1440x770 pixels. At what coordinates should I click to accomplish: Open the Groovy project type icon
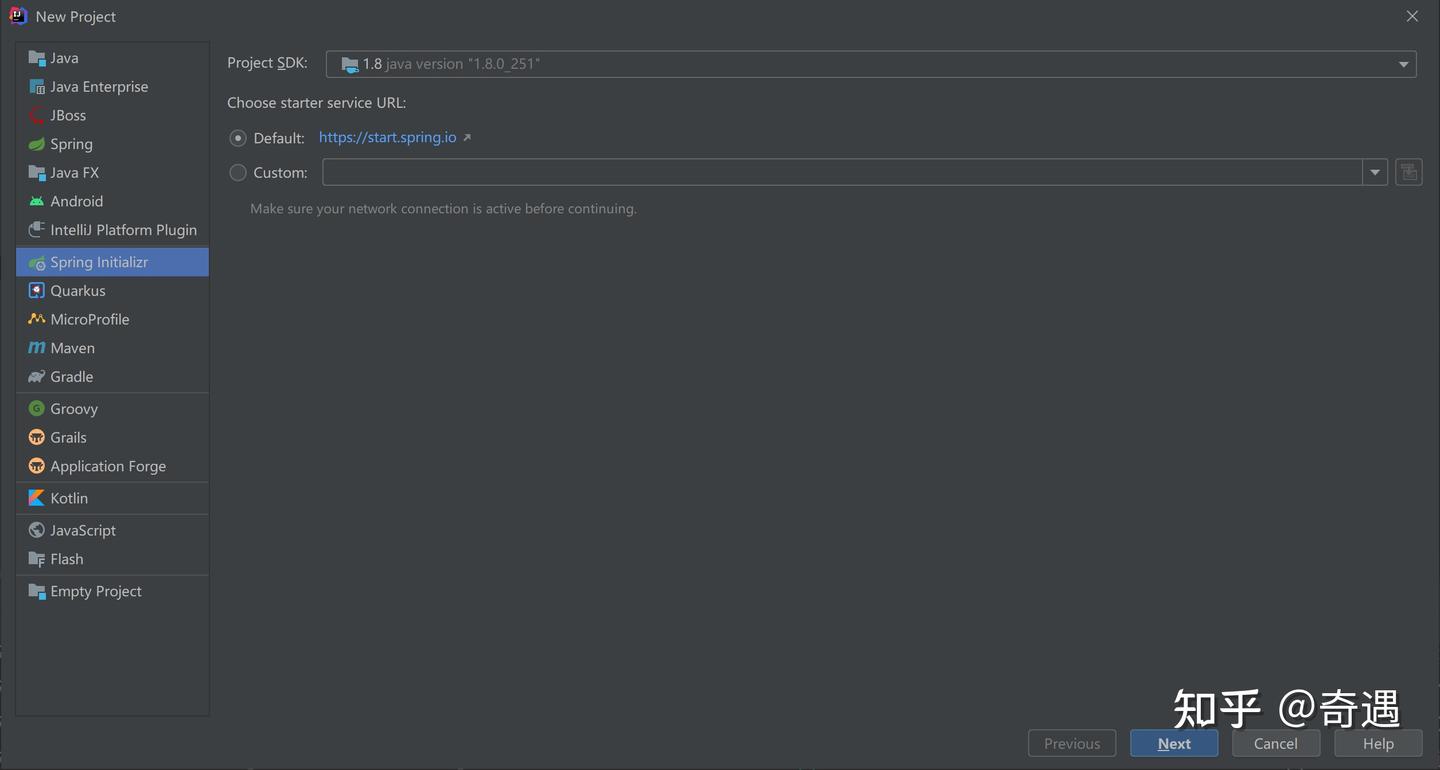coord(34,408)
